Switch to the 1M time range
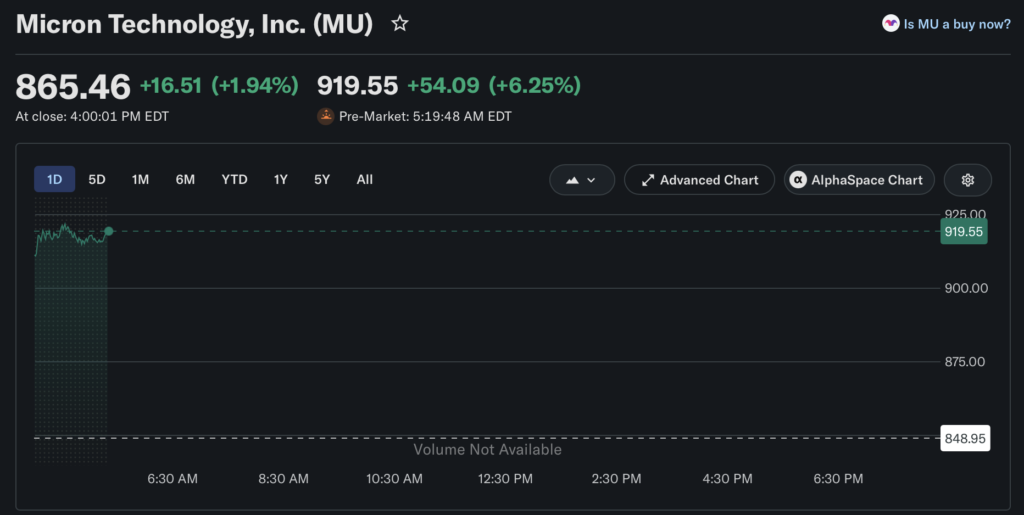 pyautogui.click(x=140, y=179)
